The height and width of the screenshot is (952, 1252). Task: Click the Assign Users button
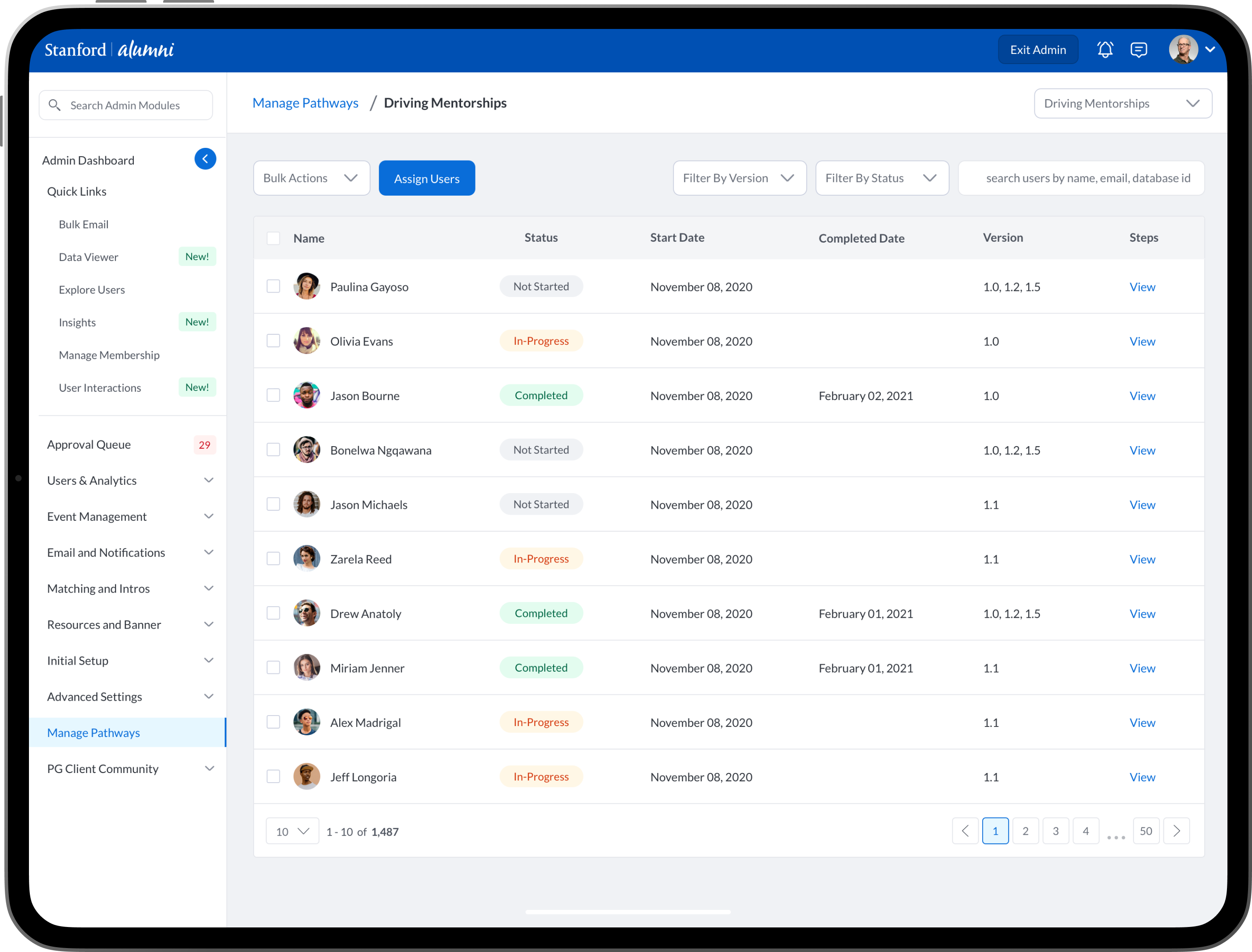click(x=426, y=179)
